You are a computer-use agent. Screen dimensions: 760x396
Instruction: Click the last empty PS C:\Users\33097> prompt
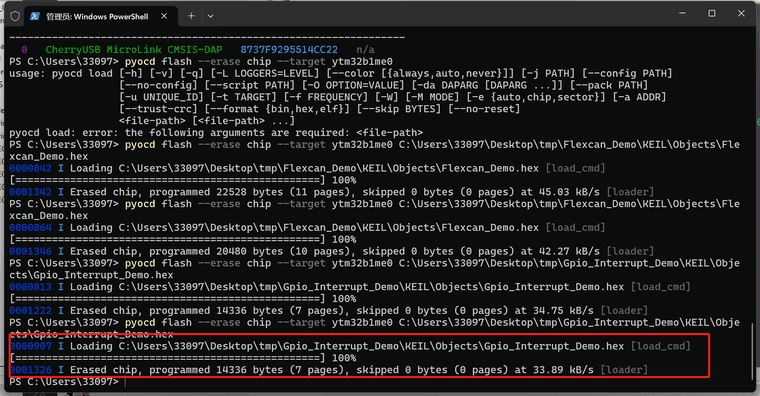pos(64,382)
